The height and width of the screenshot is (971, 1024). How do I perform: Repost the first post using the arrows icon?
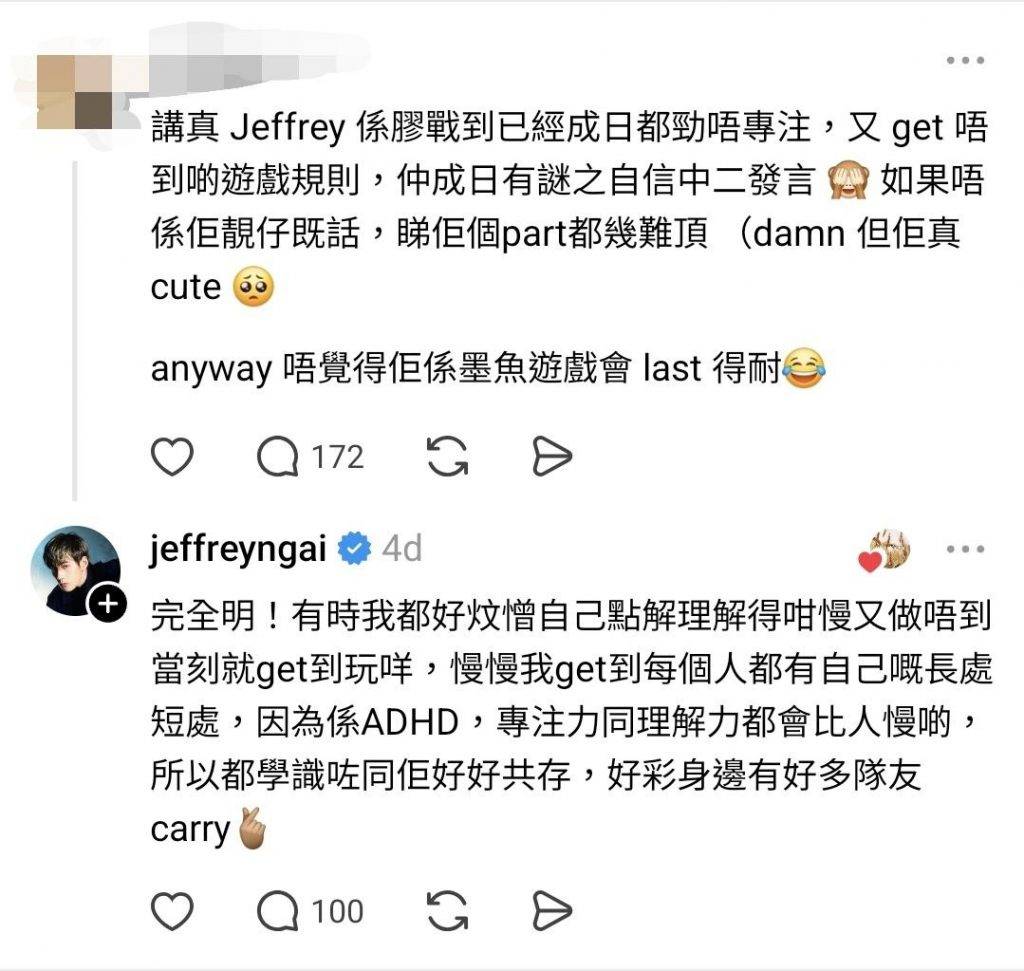(447, 456)
